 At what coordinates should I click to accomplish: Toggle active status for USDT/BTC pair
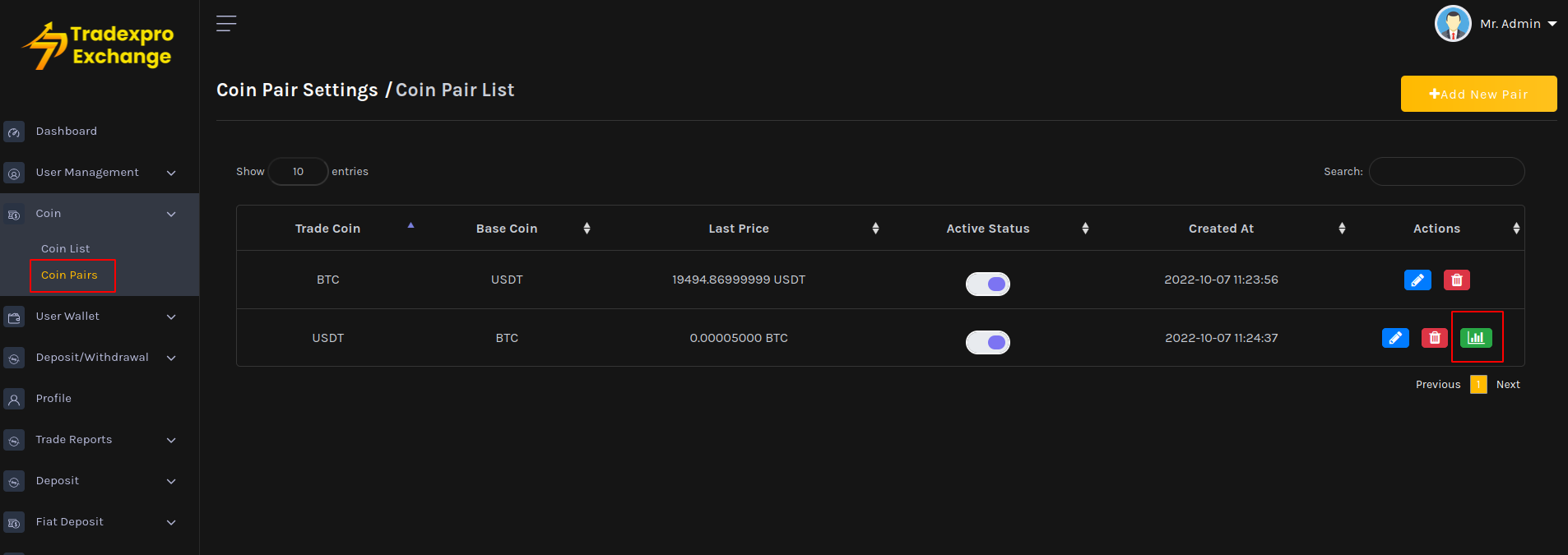point(987,342)
